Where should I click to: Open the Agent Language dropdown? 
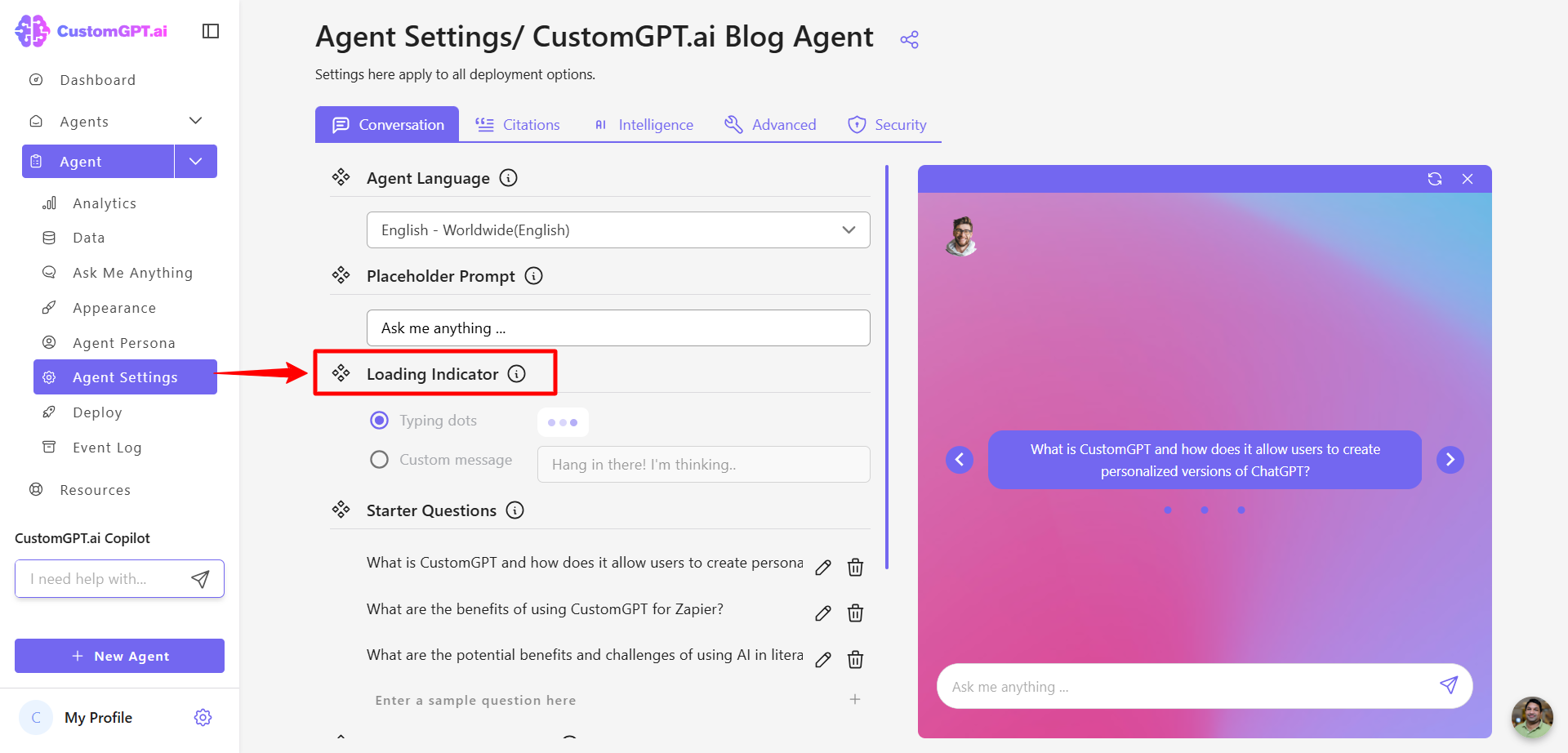[x=618, y=230]
